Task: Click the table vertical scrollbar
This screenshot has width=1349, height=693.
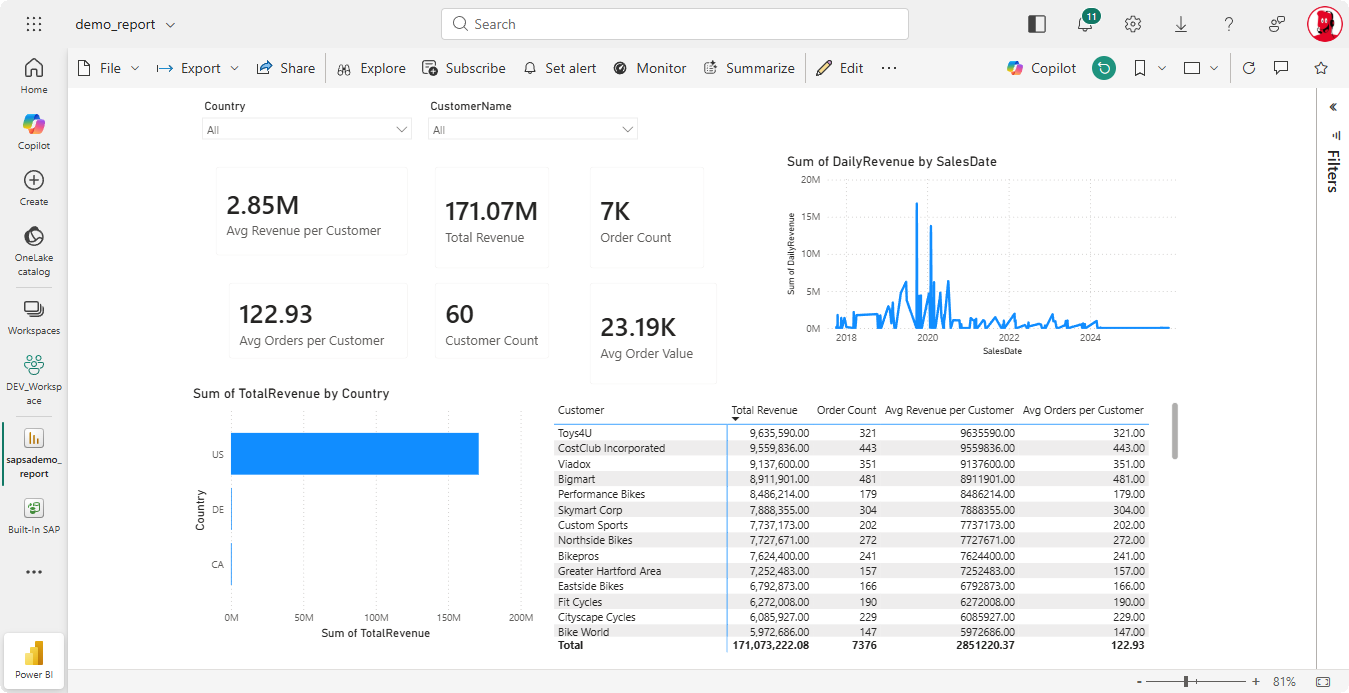Action: [x=1174, y=431]
